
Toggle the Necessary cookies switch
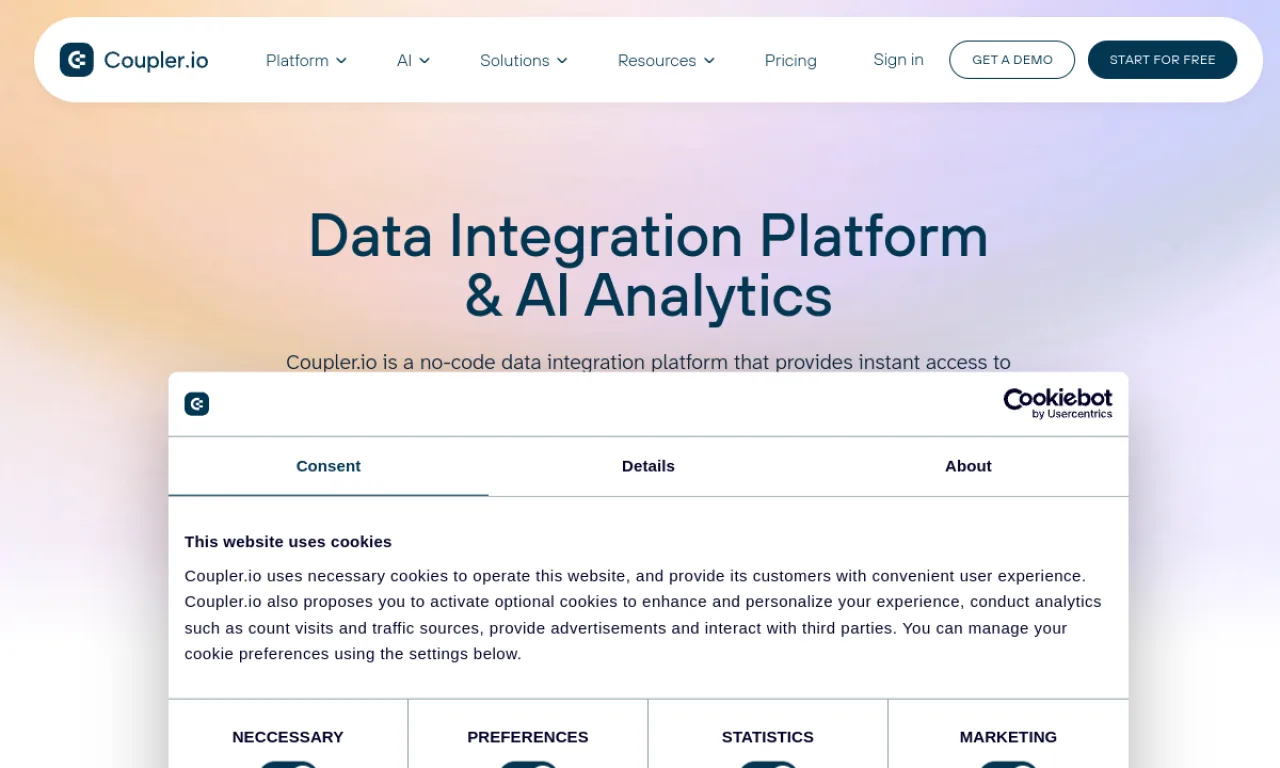(288, 764)
